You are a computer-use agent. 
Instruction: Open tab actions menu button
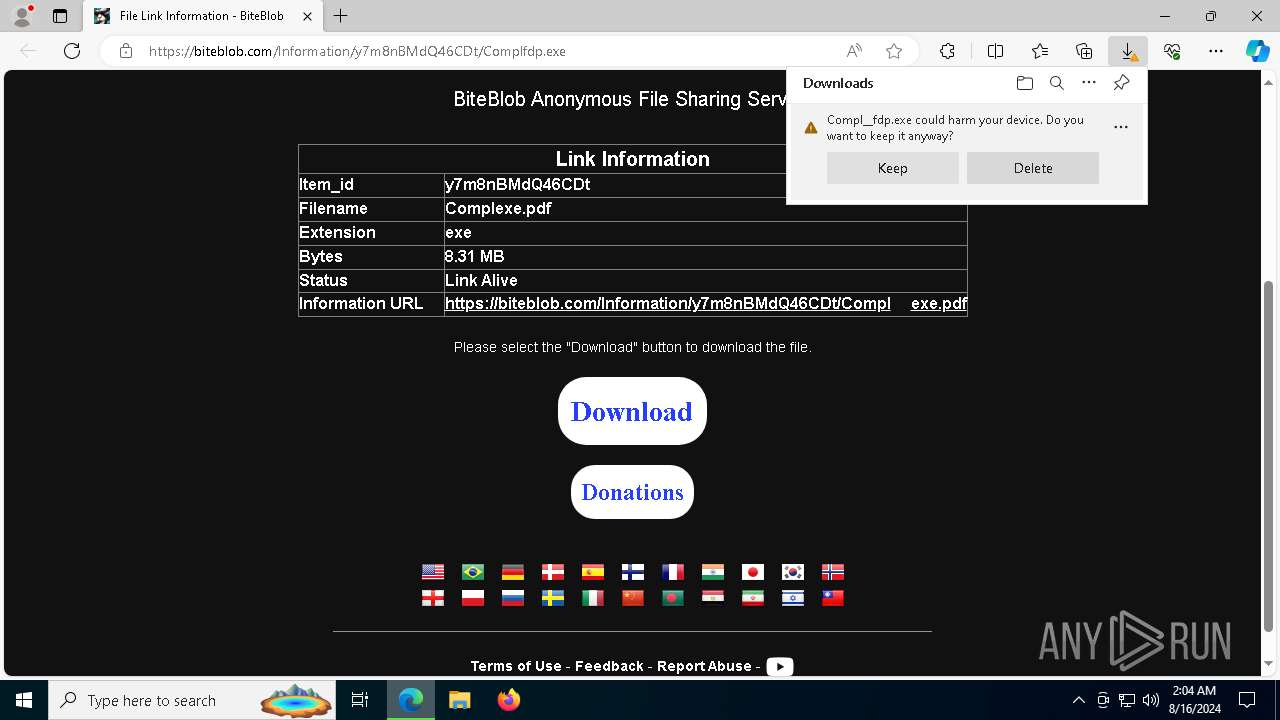(60, 16)
